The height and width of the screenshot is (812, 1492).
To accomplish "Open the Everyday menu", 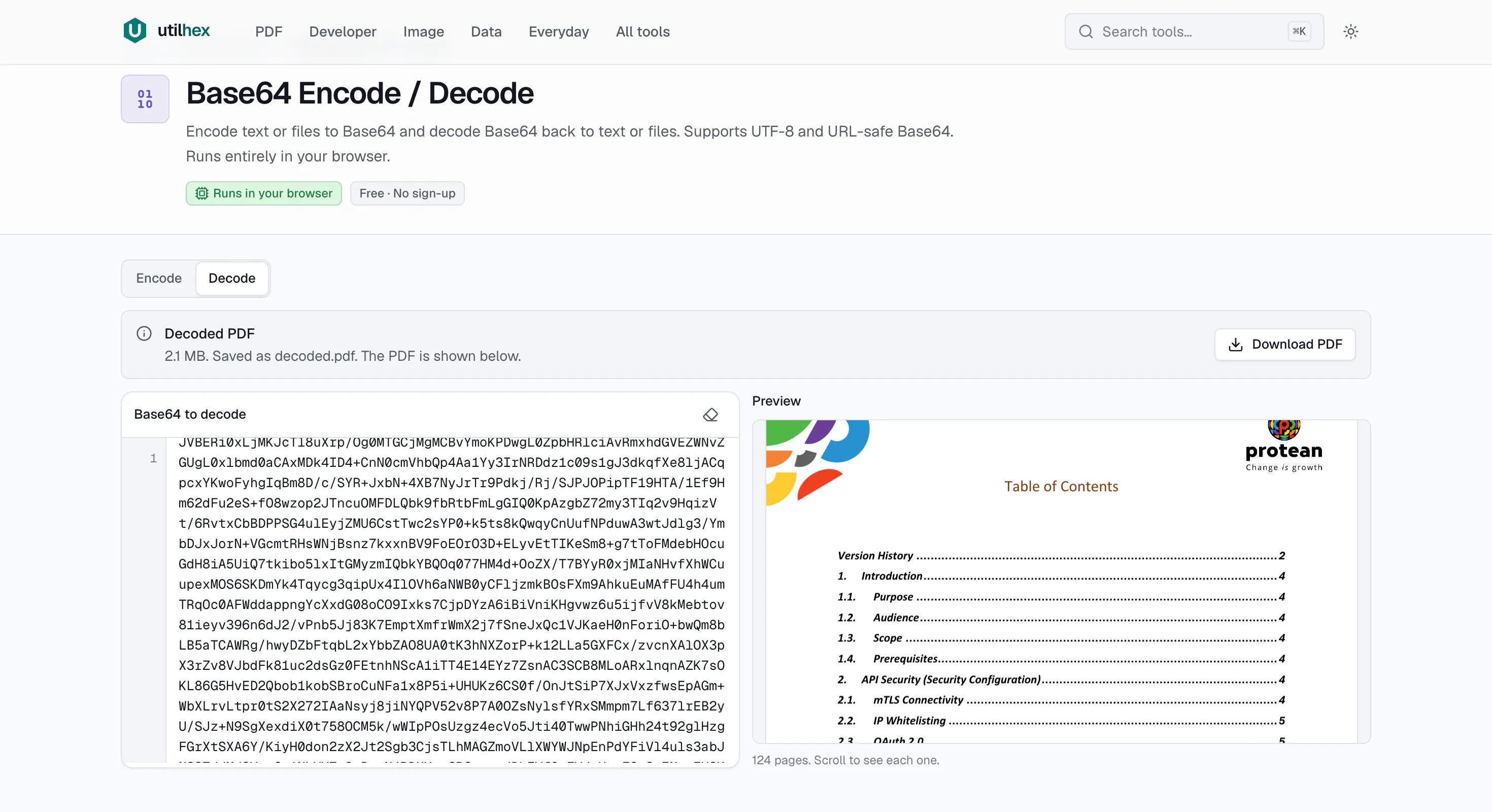I will tap(558, 31).
